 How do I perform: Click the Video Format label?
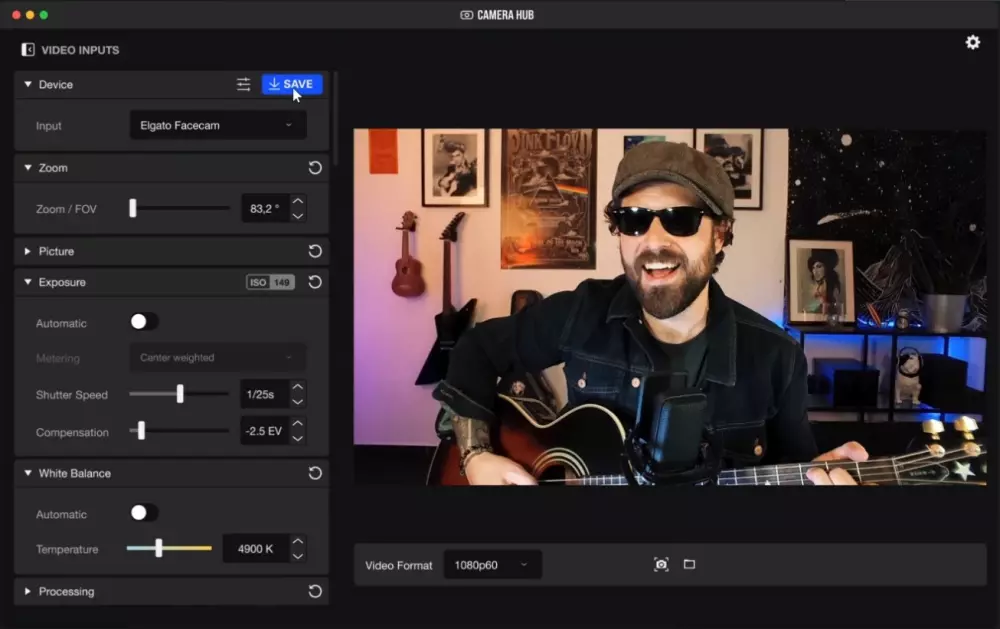399,565
